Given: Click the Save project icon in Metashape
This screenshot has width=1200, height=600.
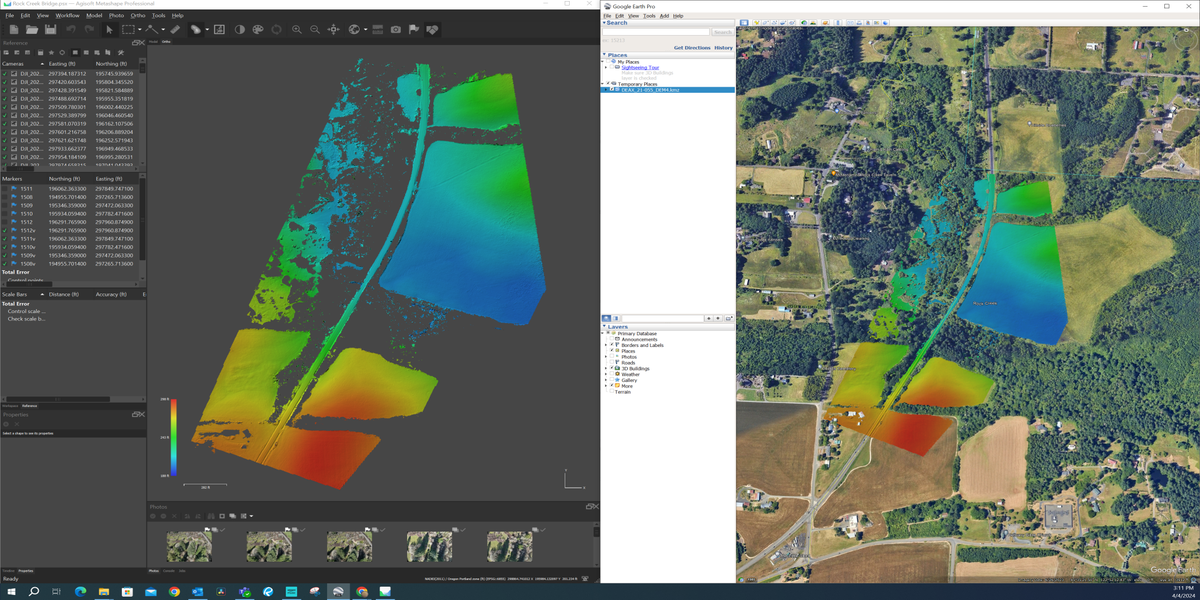Looking at the screenshot, I should click(50, 30).
